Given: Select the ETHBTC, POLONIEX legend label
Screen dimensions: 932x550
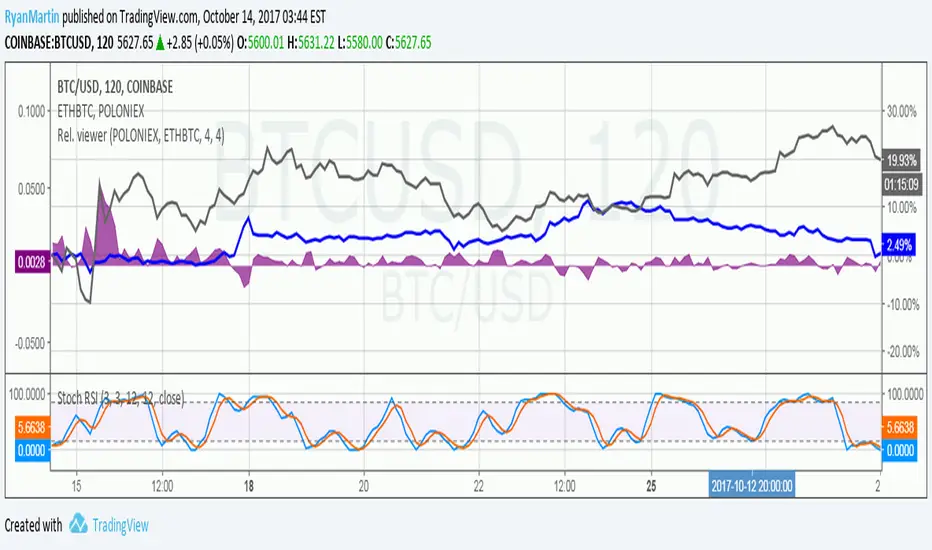Looking at the screenshot, I should point(100,111).
